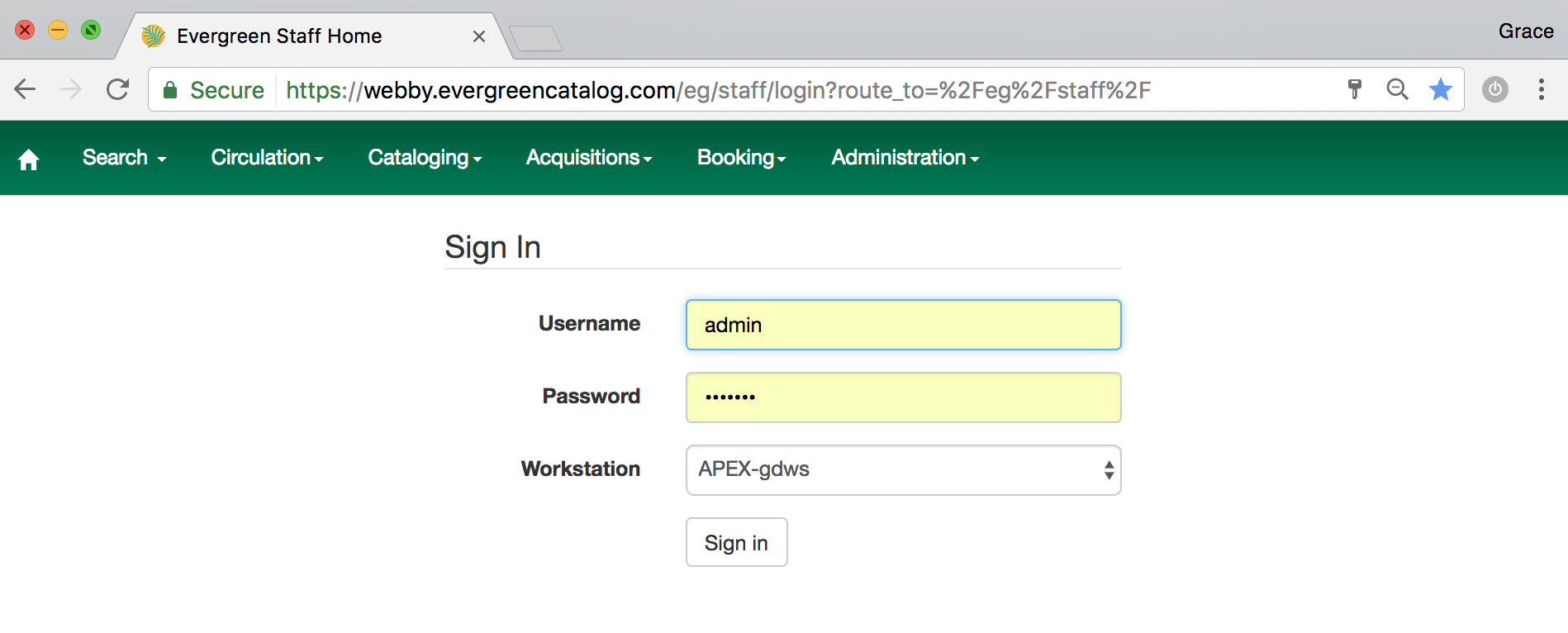This screenshot has width=1568, height=633.
Task: Go back with browser back arrow
Action: (x=25, y=89)
